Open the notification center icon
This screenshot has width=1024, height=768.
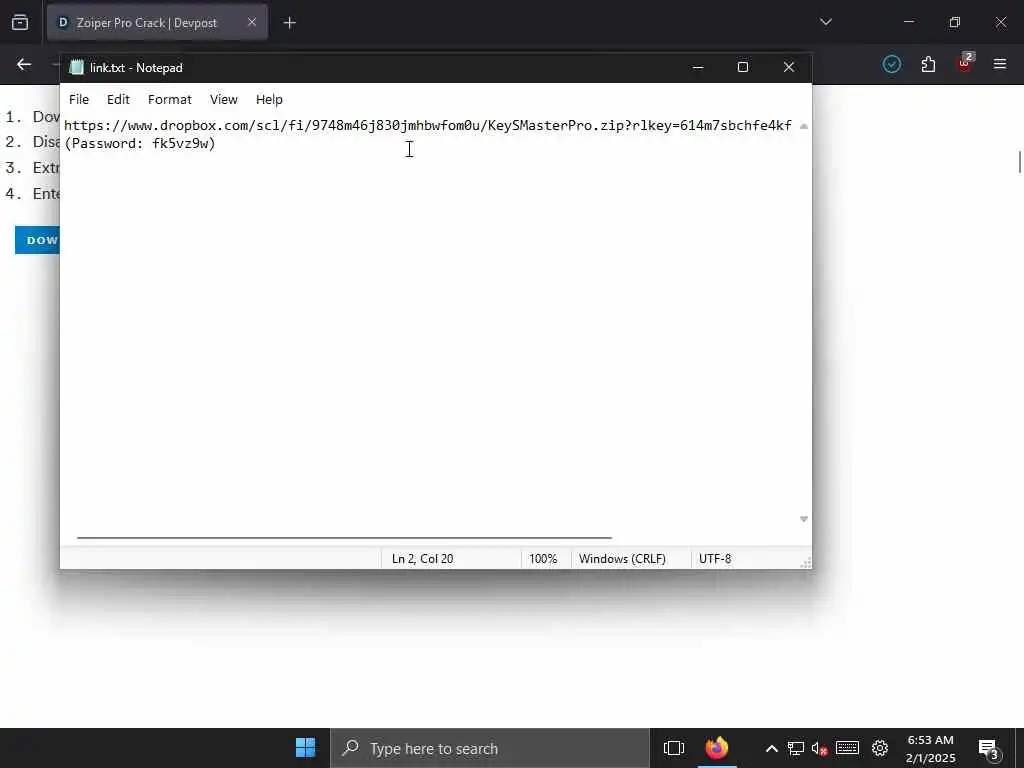click(989, 749)
